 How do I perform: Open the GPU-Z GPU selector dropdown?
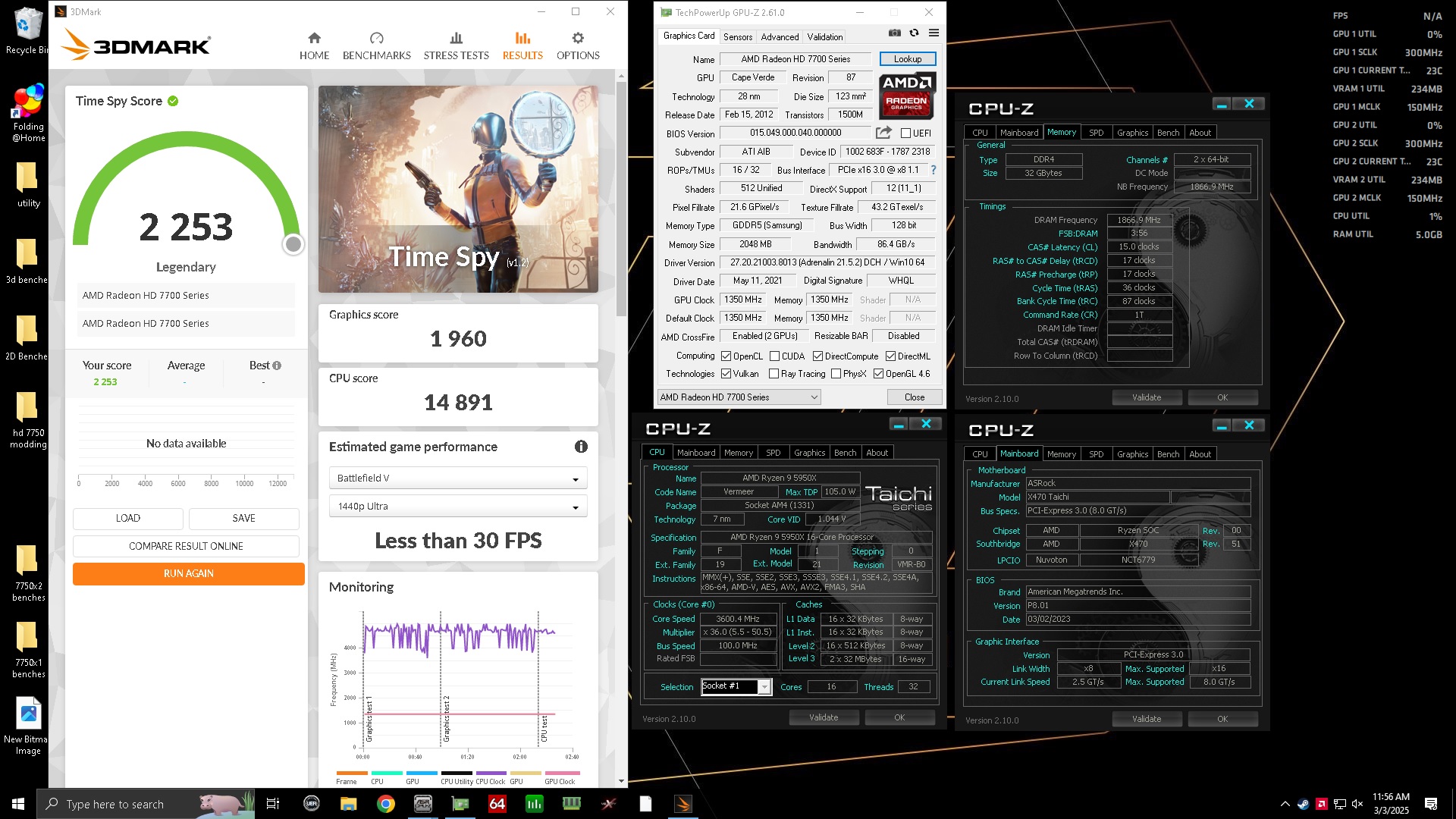pyautogui.click(x=739, y=397)
